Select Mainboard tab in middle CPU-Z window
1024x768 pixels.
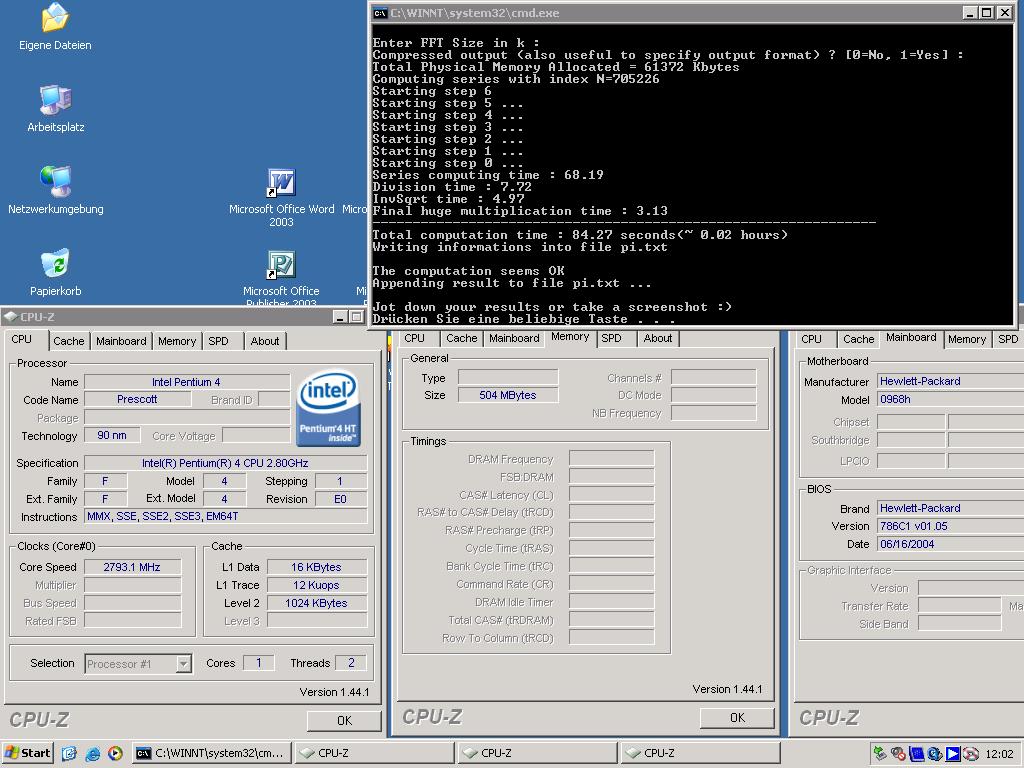click(515, 338)
